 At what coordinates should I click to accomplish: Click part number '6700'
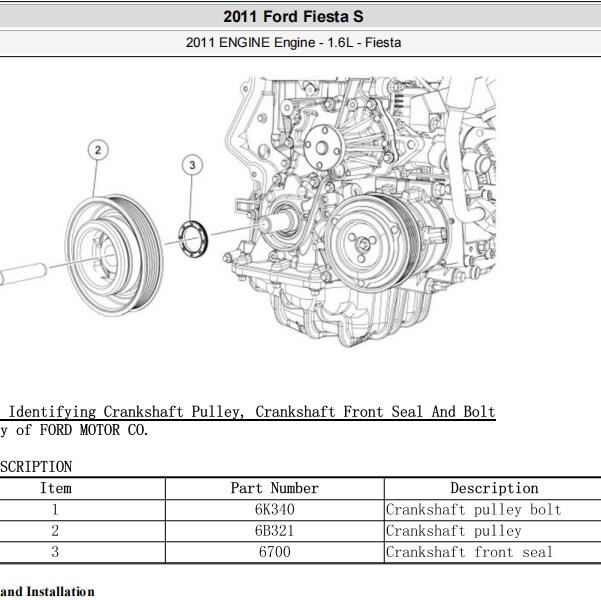[274, 552]
